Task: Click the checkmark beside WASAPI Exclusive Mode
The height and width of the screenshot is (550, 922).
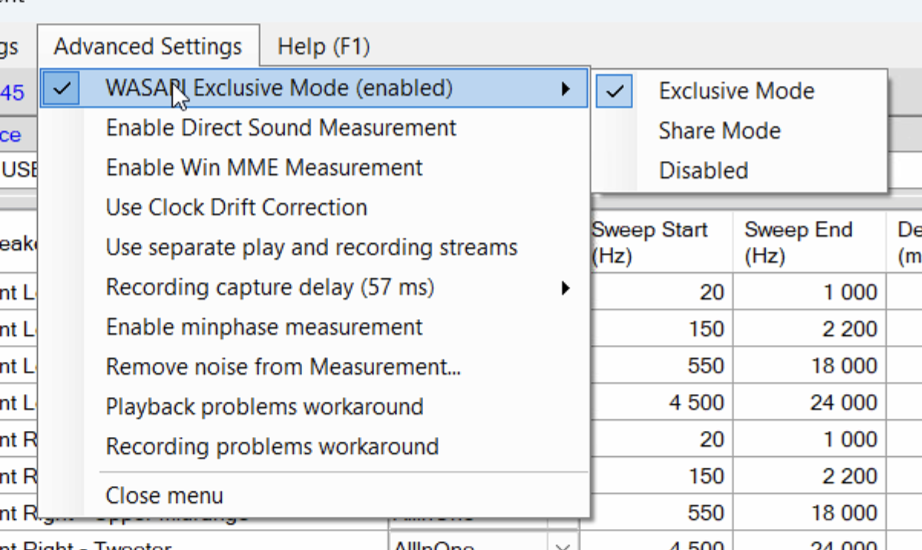Action: pos(62,88)
